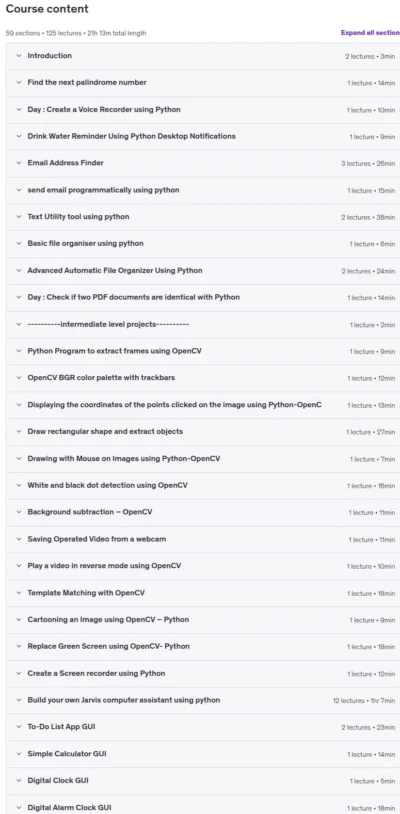
Task: Click chevron beside intermediate level projects divider
Action: click(x=19, y=324)
